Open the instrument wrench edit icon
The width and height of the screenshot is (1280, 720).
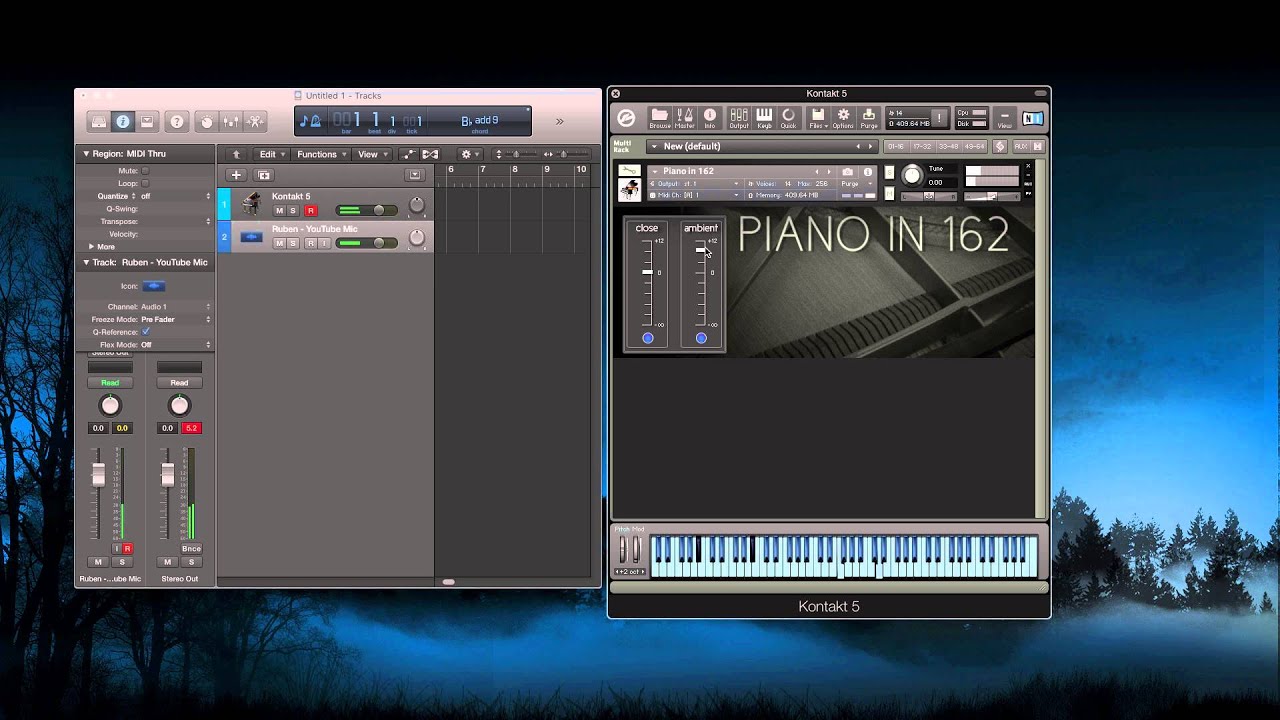(629, 171)
